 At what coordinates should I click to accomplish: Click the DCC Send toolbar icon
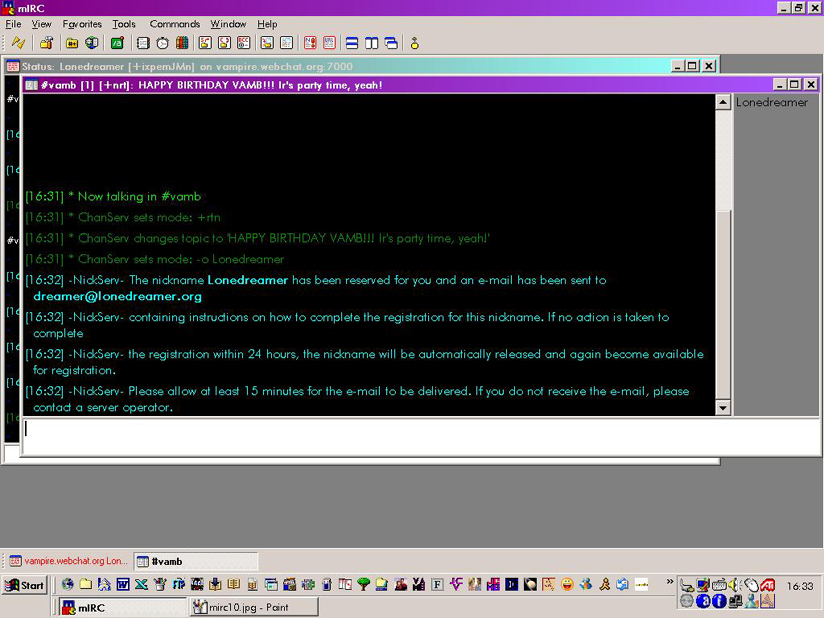205,43
